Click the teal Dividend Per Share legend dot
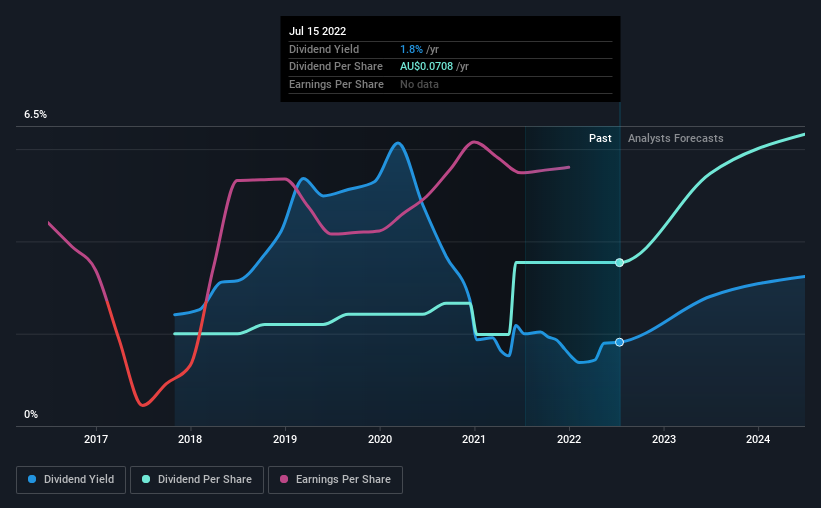The width and height of the screenshot is (821, 508). pyautogui.click(x=146, y=479)
